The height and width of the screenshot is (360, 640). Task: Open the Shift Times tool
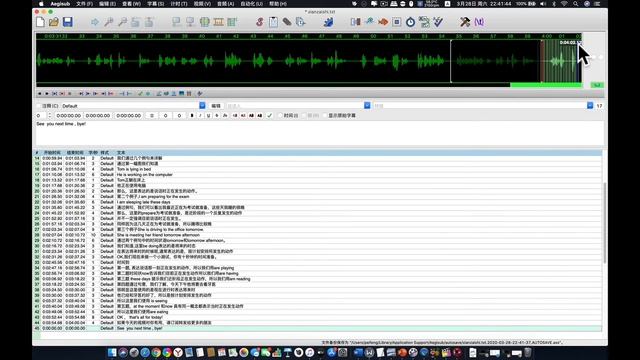(x=356, y=22)
